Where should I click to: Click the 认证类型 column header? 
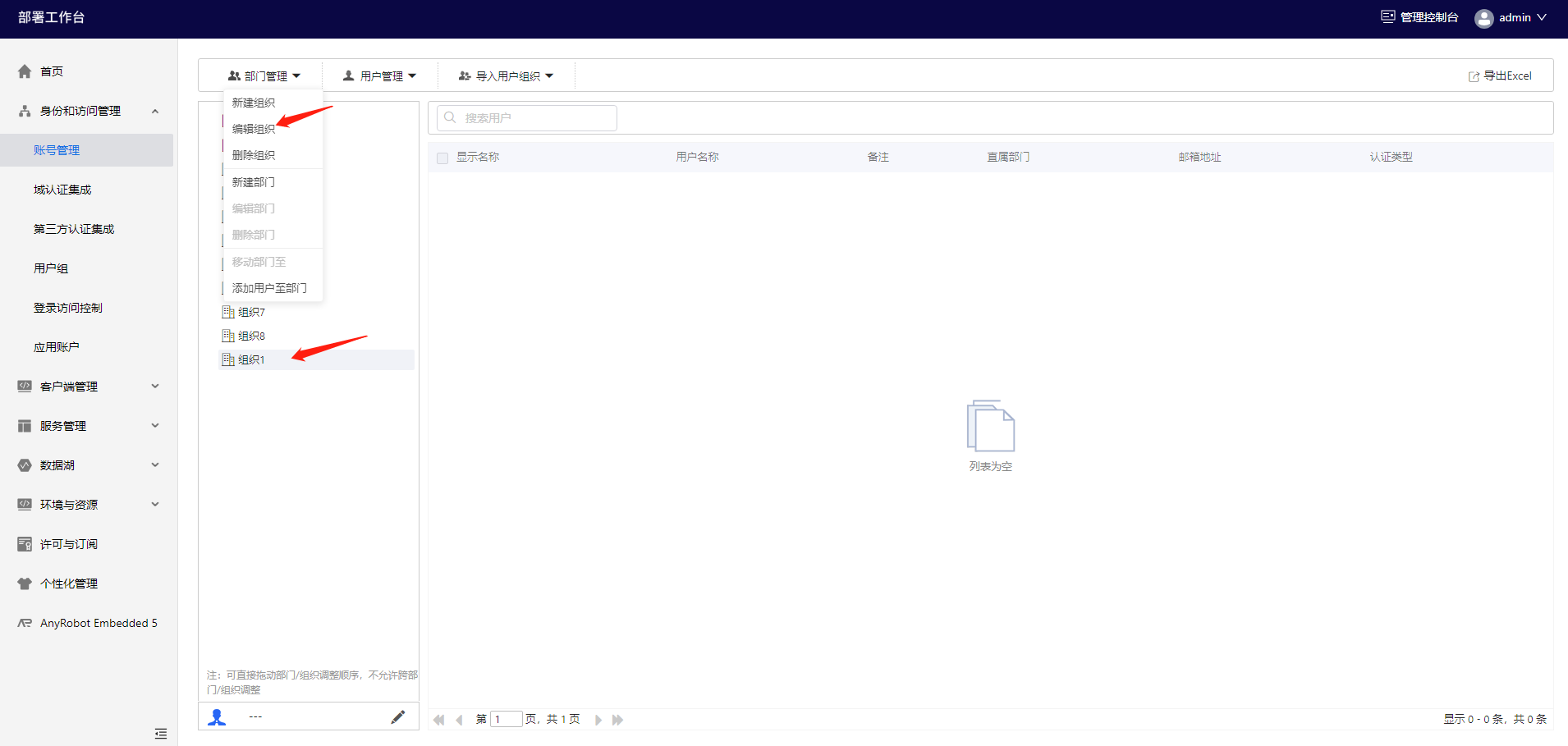(1391, 157)
